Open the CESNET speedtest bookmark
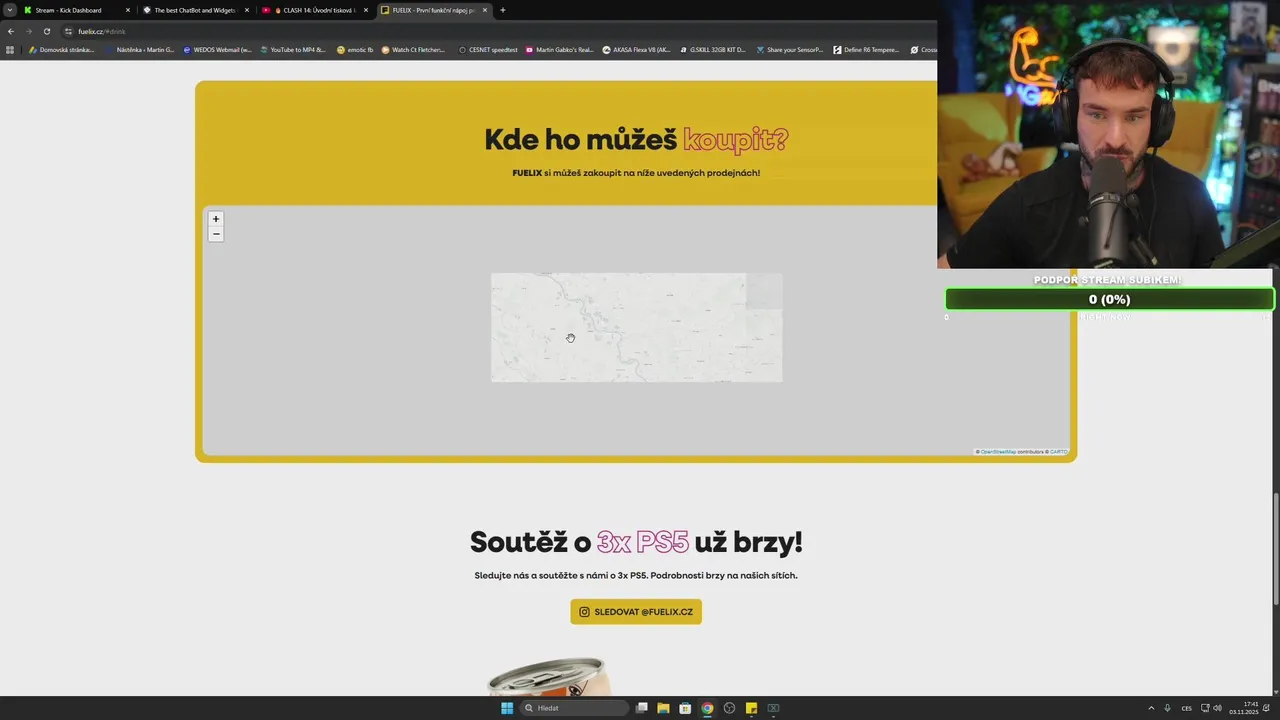 tap(488, 49)
